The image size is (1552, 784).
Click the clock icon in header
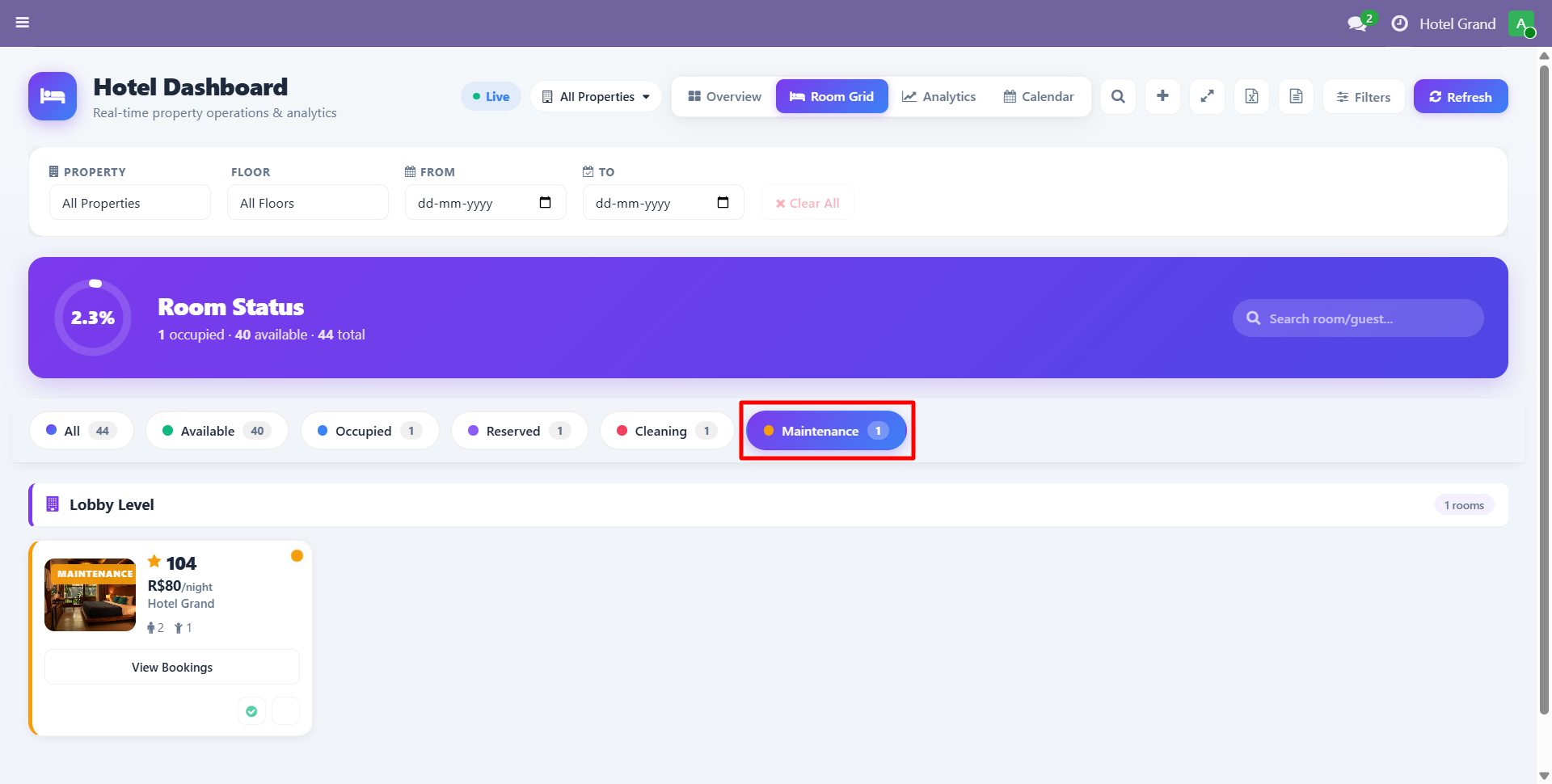coord(1399,24)
